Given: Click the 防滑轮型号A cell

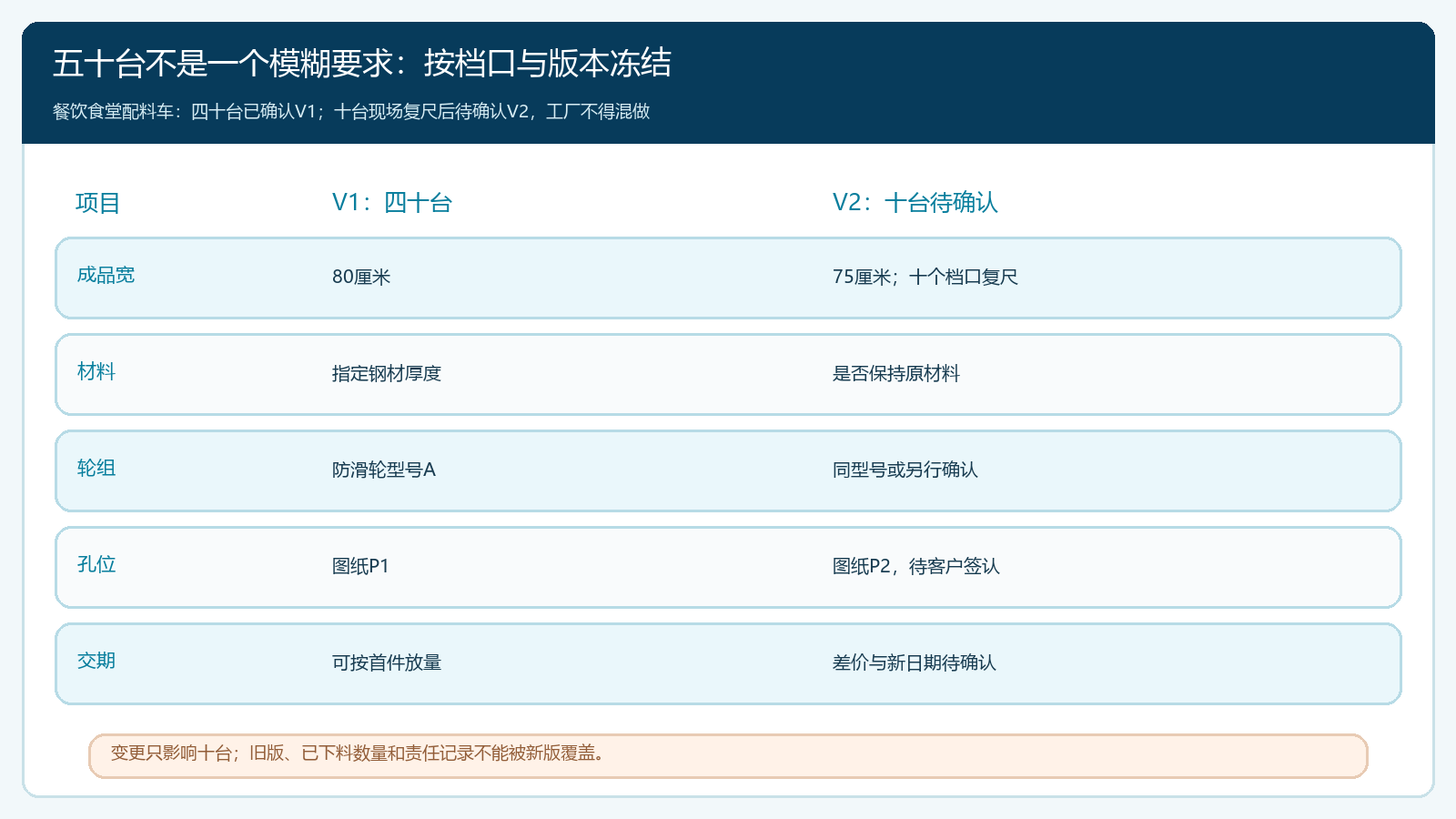Looking at the screenshot, I should (x=384, y=470).
